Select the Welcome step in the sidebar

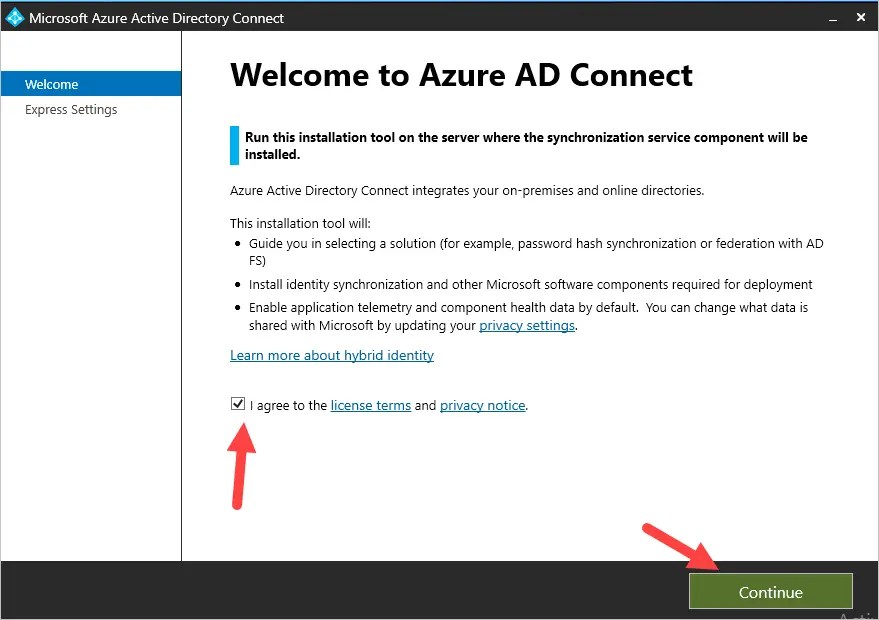(50, 84)
